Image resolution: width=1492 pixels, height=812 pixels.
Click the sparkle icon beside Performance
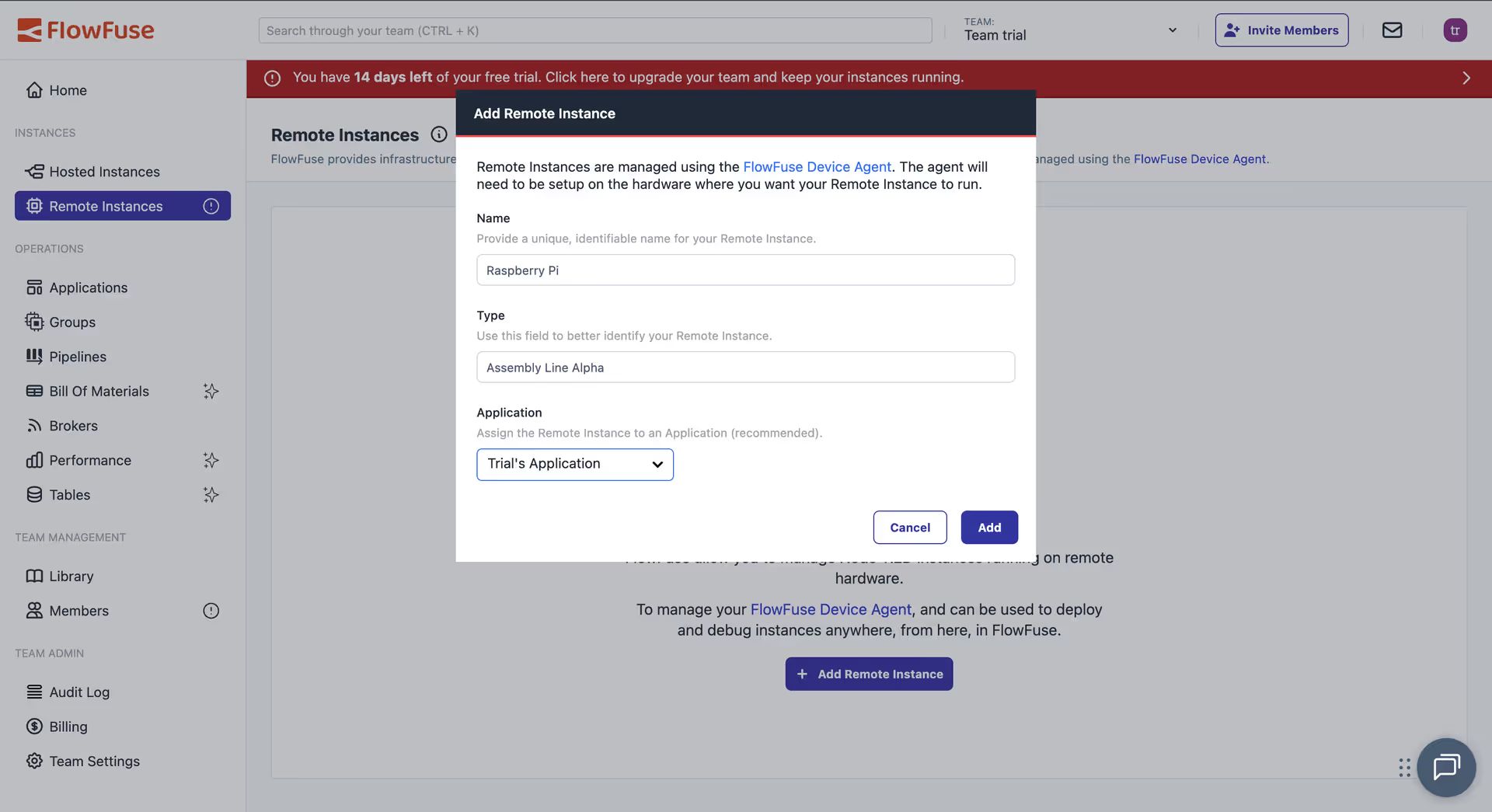tap(211, 460)
